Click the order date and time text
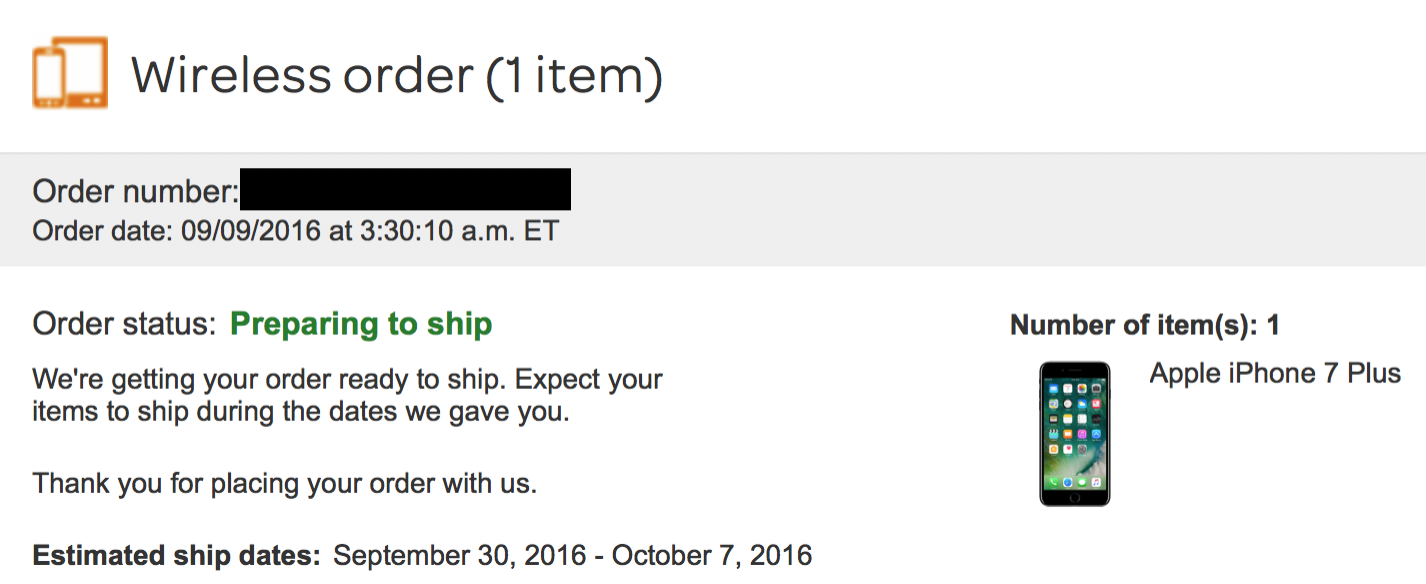Image resolution: width=1426 pixels, height=584 pixels. click(x=296, y=232)
